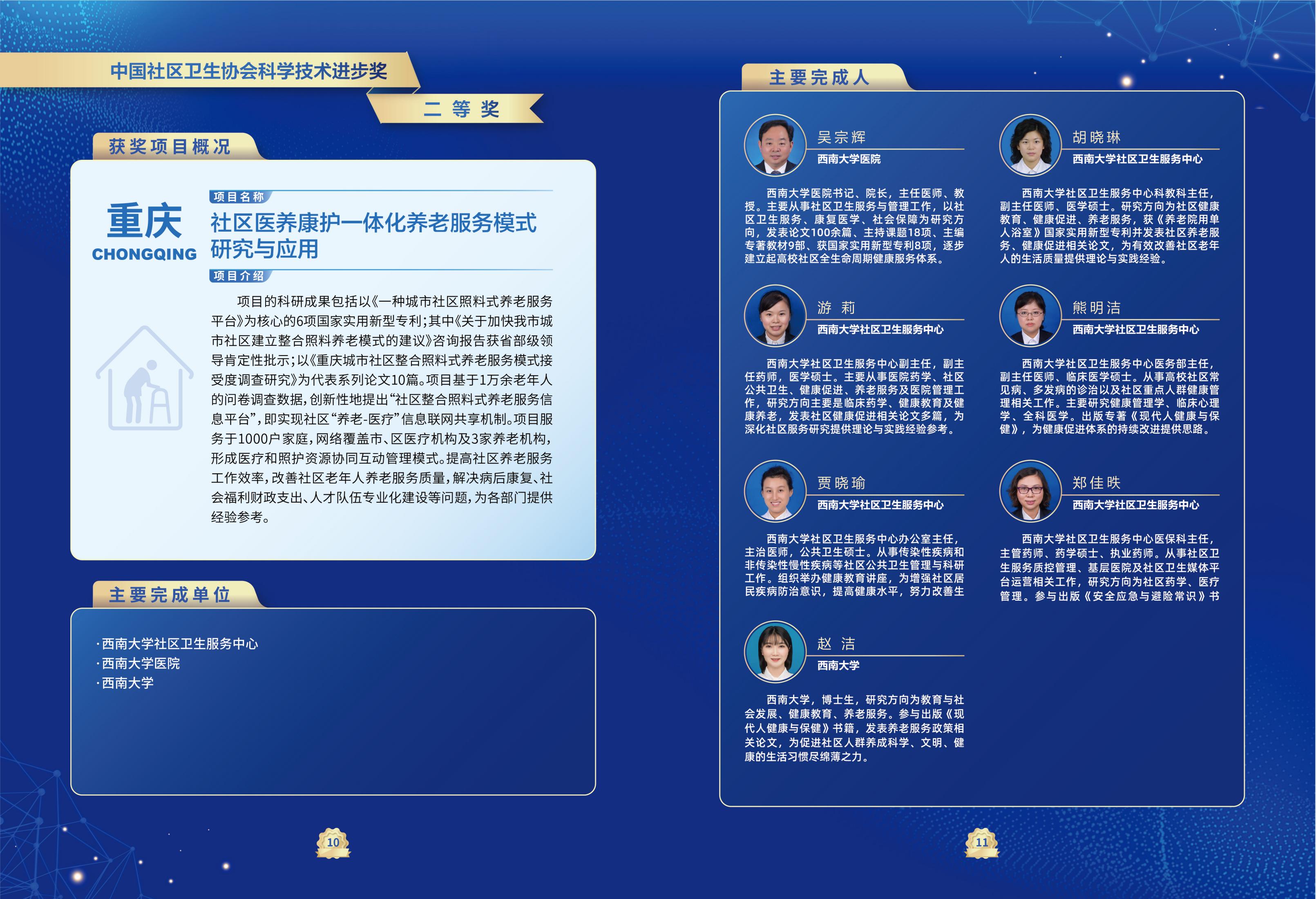Viewport: 1316px width, 899px height.
Task: Click the name 吴宗辉
Action: 841,137
